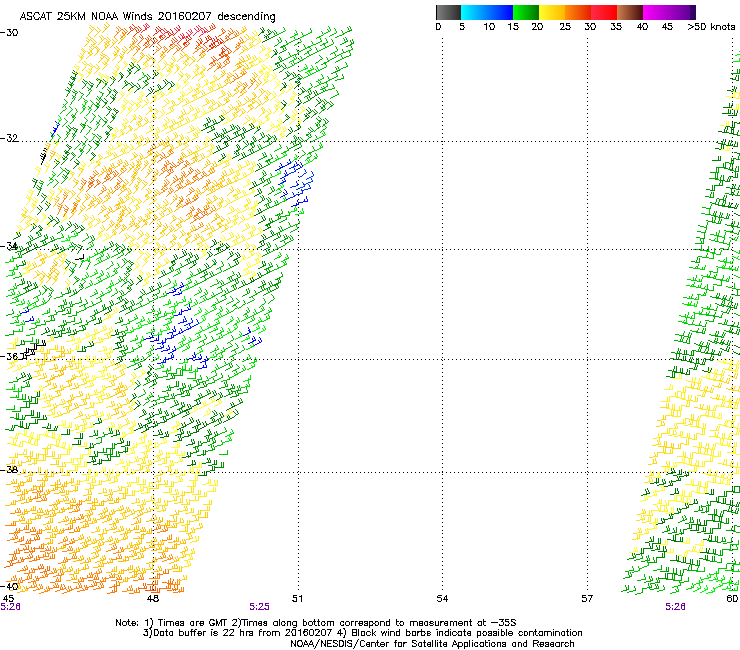
Task: Click the '>50 knots' legend label
Action: pos(711,27)
